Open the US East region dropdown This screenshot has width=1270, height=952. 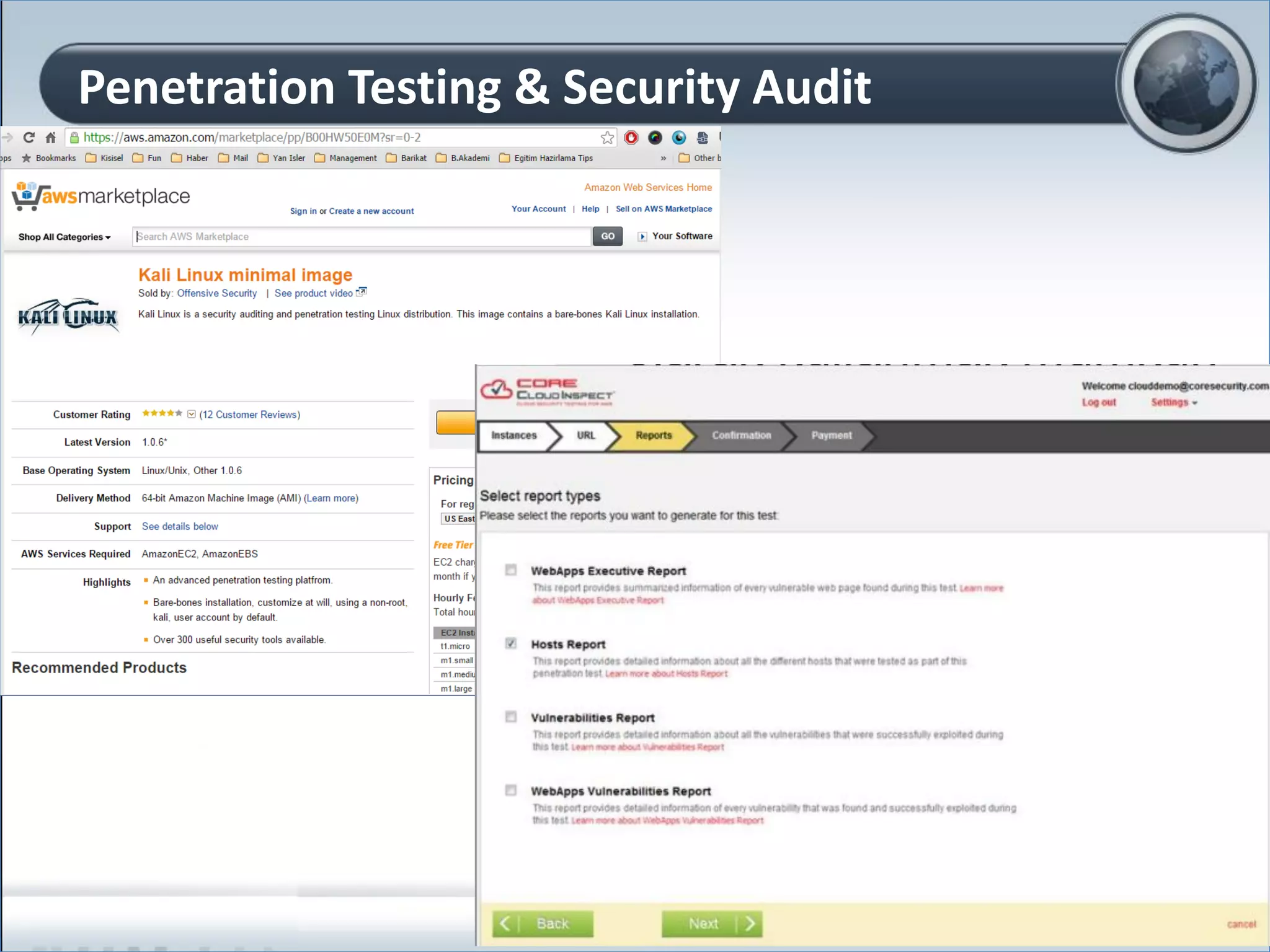click(x=459, y=519)
